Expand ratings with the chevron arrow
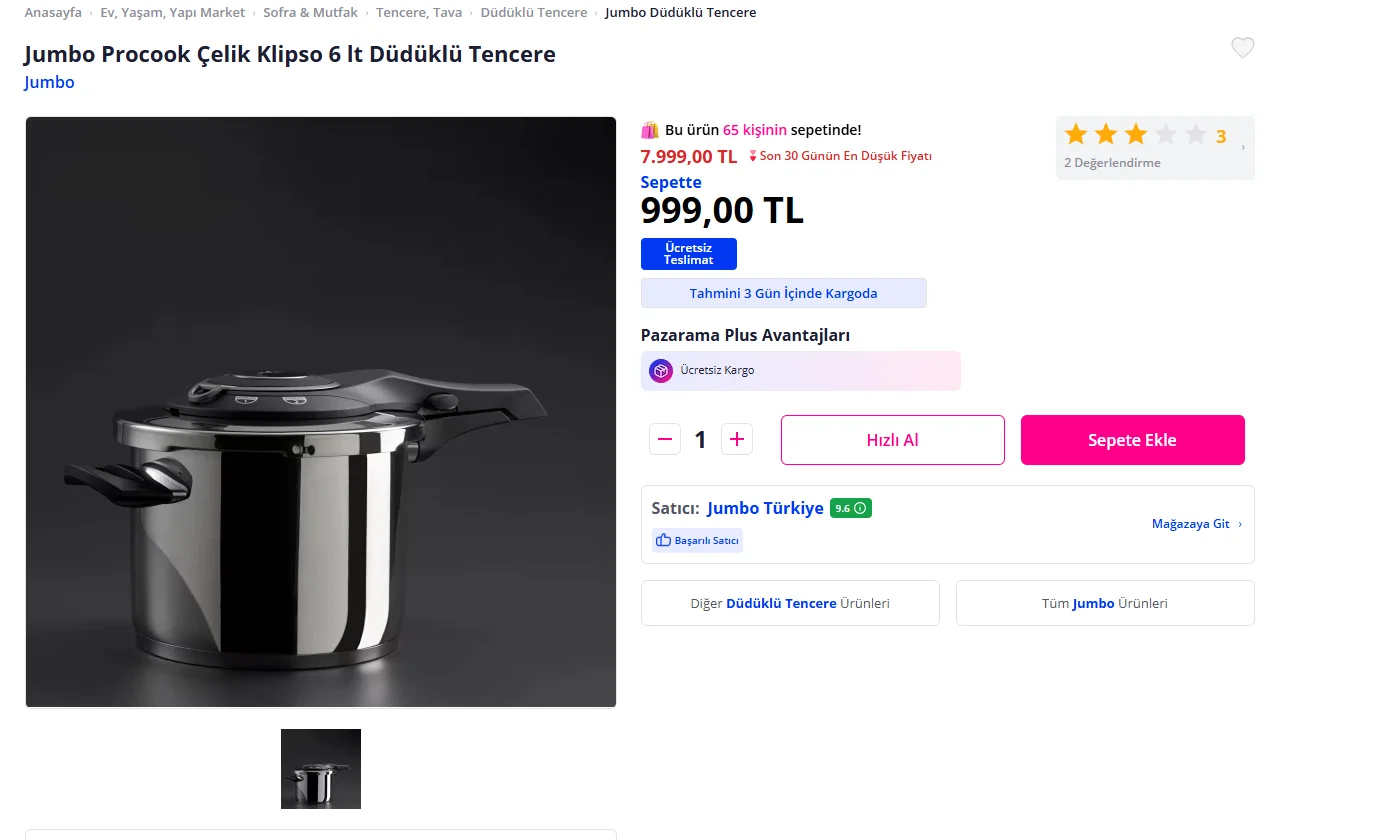The height and width of the screenshot is (840, 1390). pyautogui.click(x=1243, y=148)
